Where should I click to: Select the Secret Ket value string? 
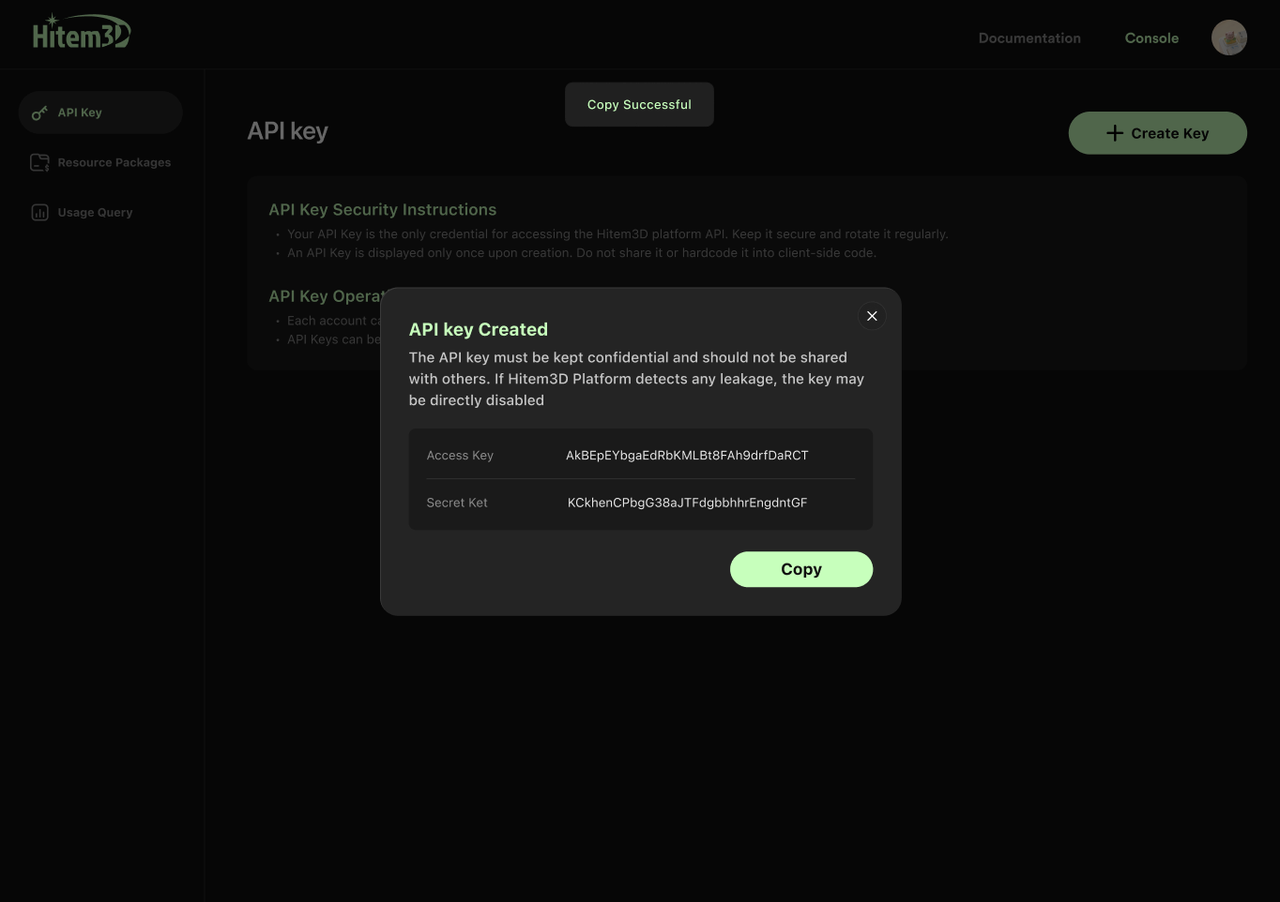687,503
